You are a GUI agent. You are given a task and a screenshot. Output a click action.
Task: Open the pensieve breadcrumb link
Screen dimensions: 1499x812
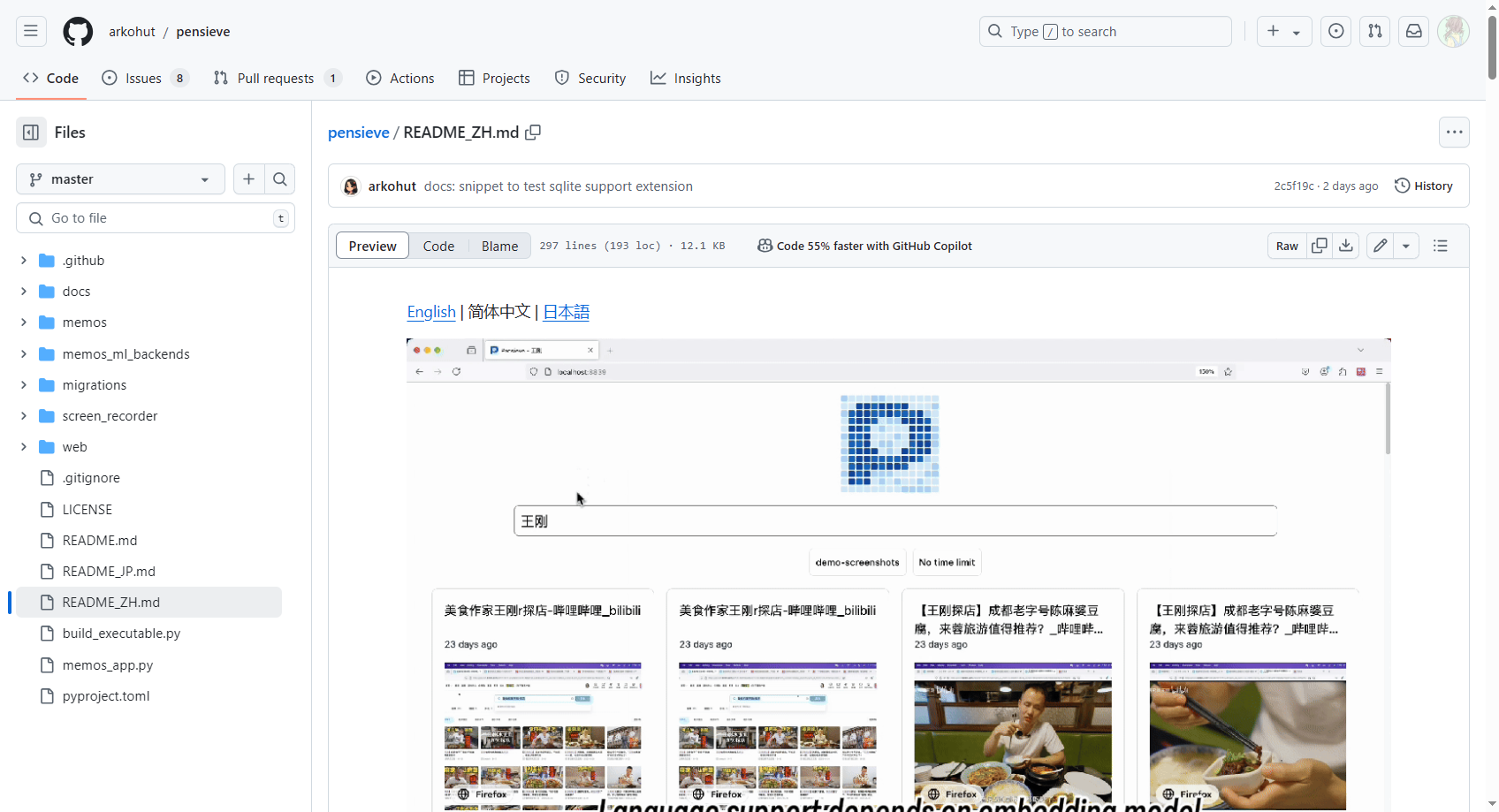(359, 133)
